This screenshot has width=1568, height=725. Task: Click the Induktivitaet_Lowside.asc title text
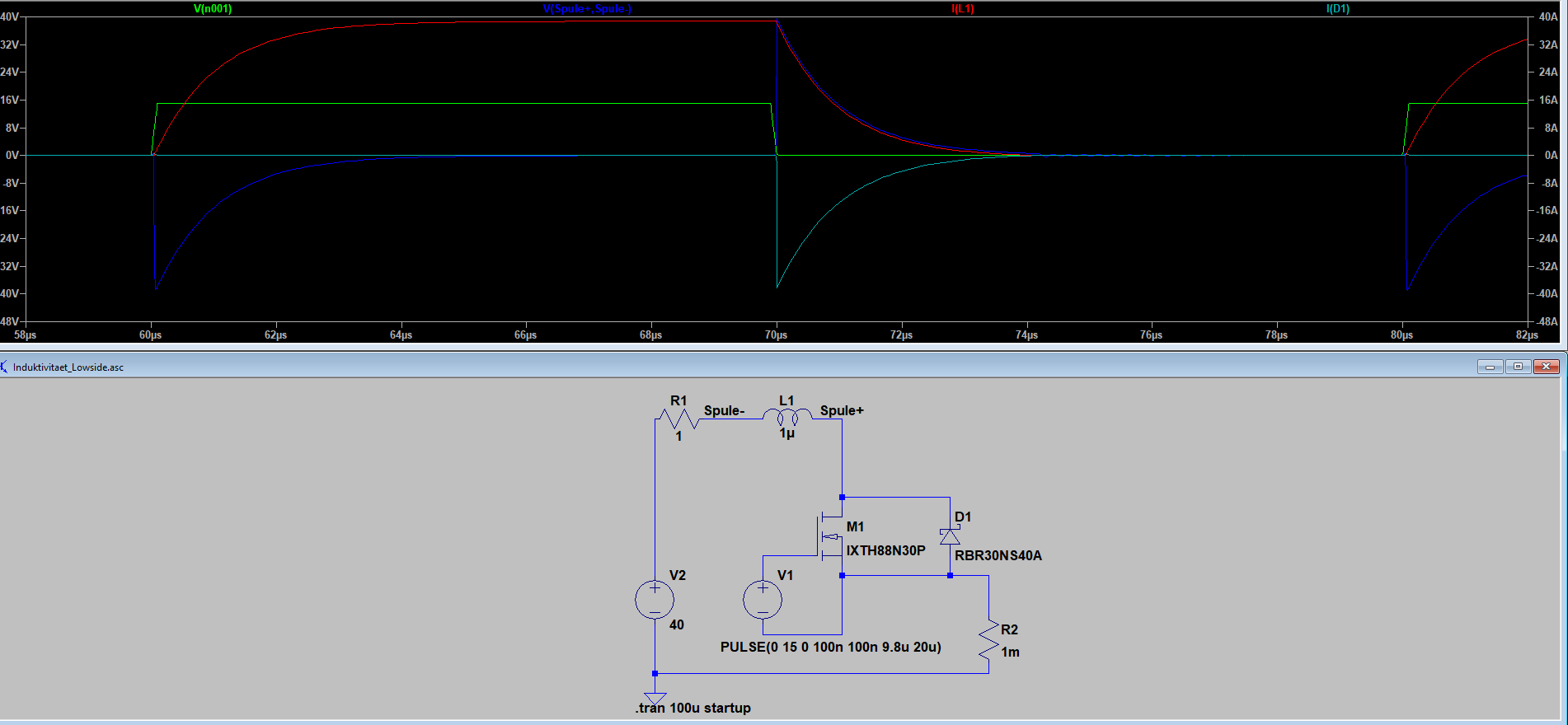[x=68, y=367]
